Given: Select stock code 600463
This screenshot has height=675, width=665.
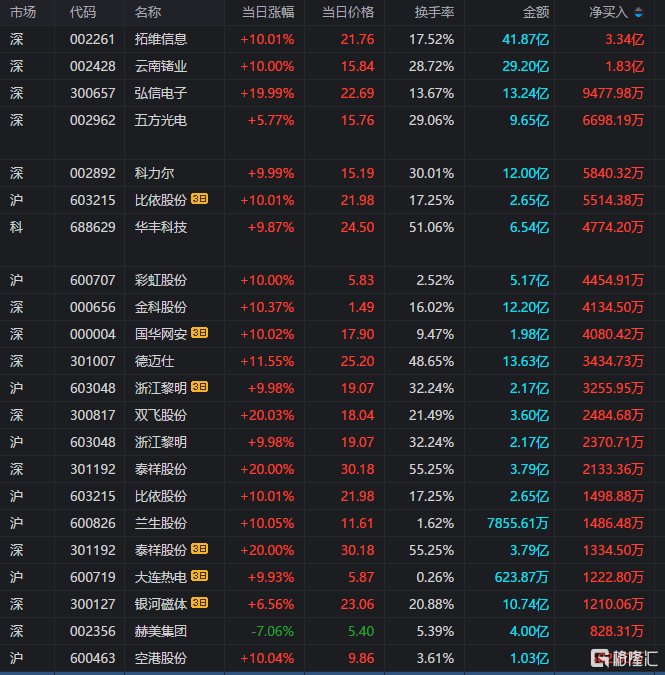Looking at the screenshot, I should pyautogui.click(x=93, y=659).
